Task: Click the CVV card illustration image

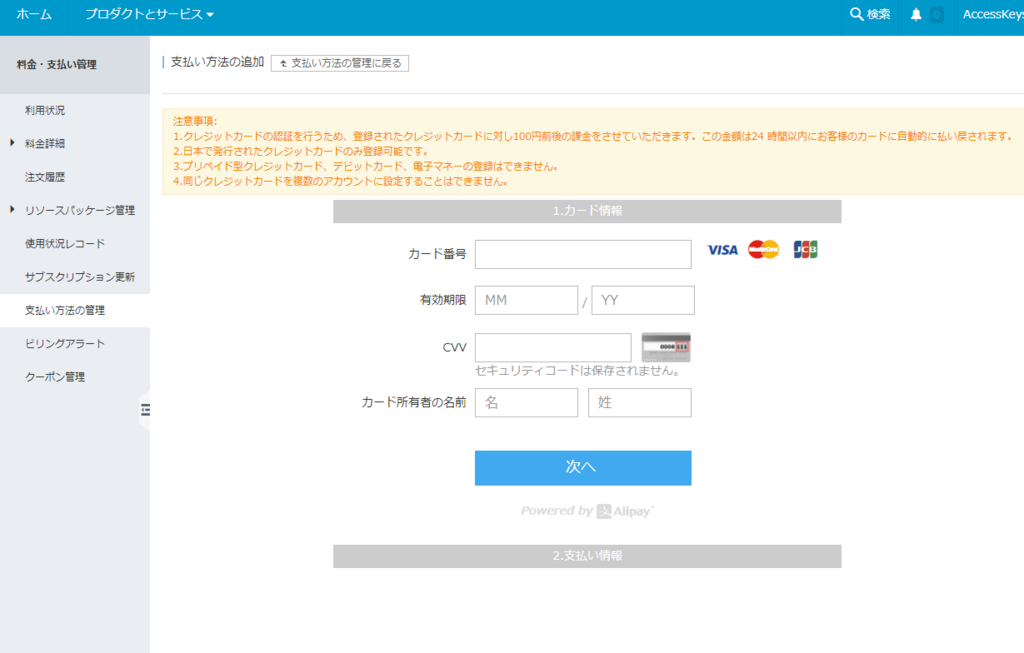Action: pyautogui.click(x=666, y=347)
